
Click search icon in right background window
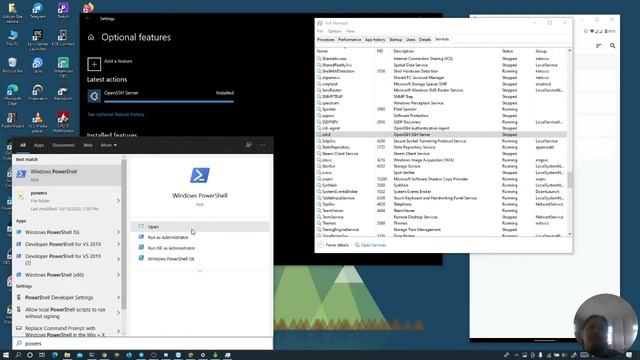[613, 46]
